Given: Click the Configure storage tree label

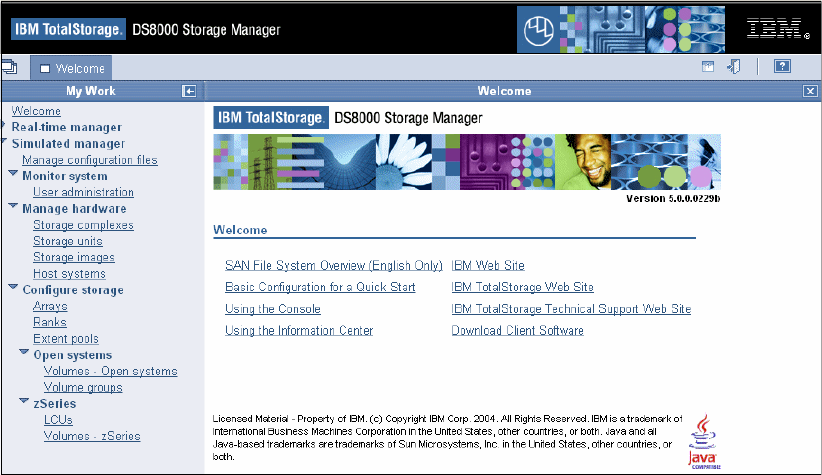Looking at the screenshot, I should [x=73, y=290].
